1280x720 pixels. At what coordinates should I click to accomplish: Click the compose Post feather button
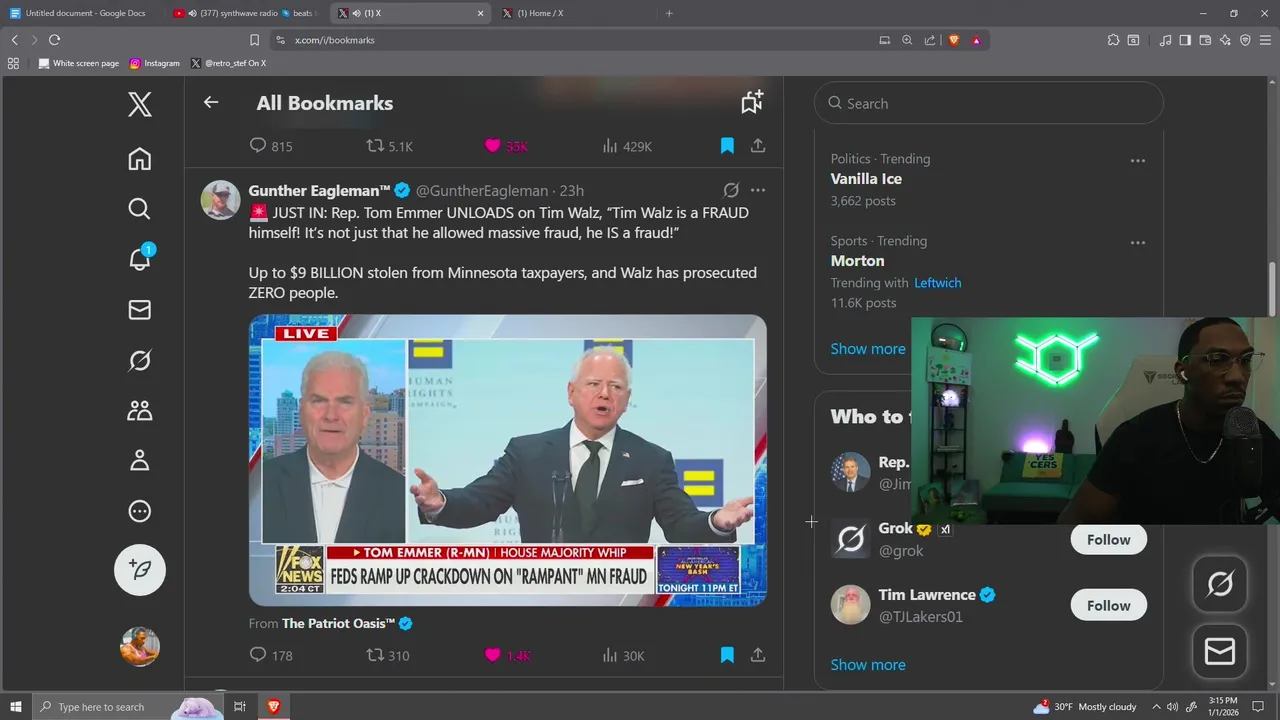(140, 569)
